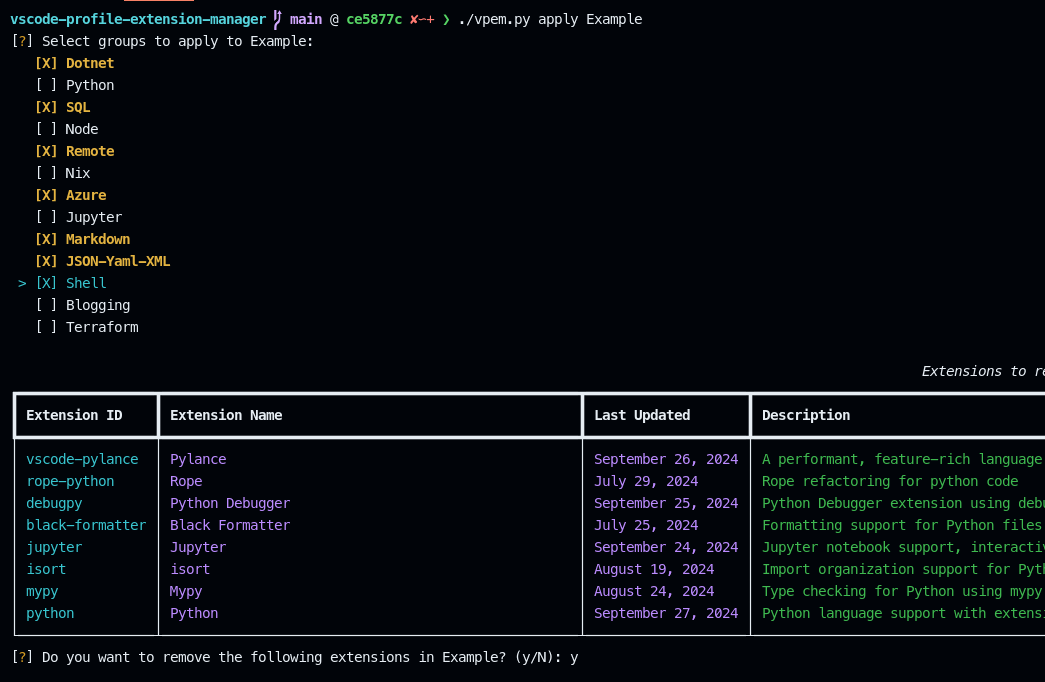Toggle the Blogging group checkbox
Image resolution: width=1045 pixels, height=682 pixels.
[x=46, y=305]
